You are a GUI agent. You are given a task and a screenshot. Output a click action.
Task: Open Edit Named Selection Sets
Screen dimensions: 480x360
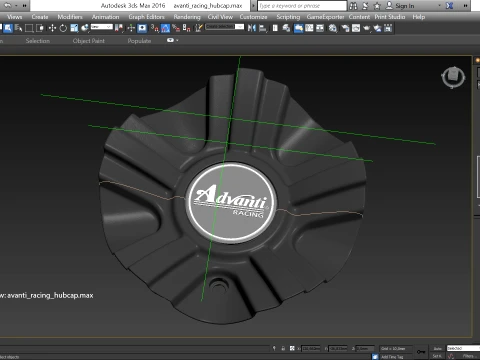(199, 28)
